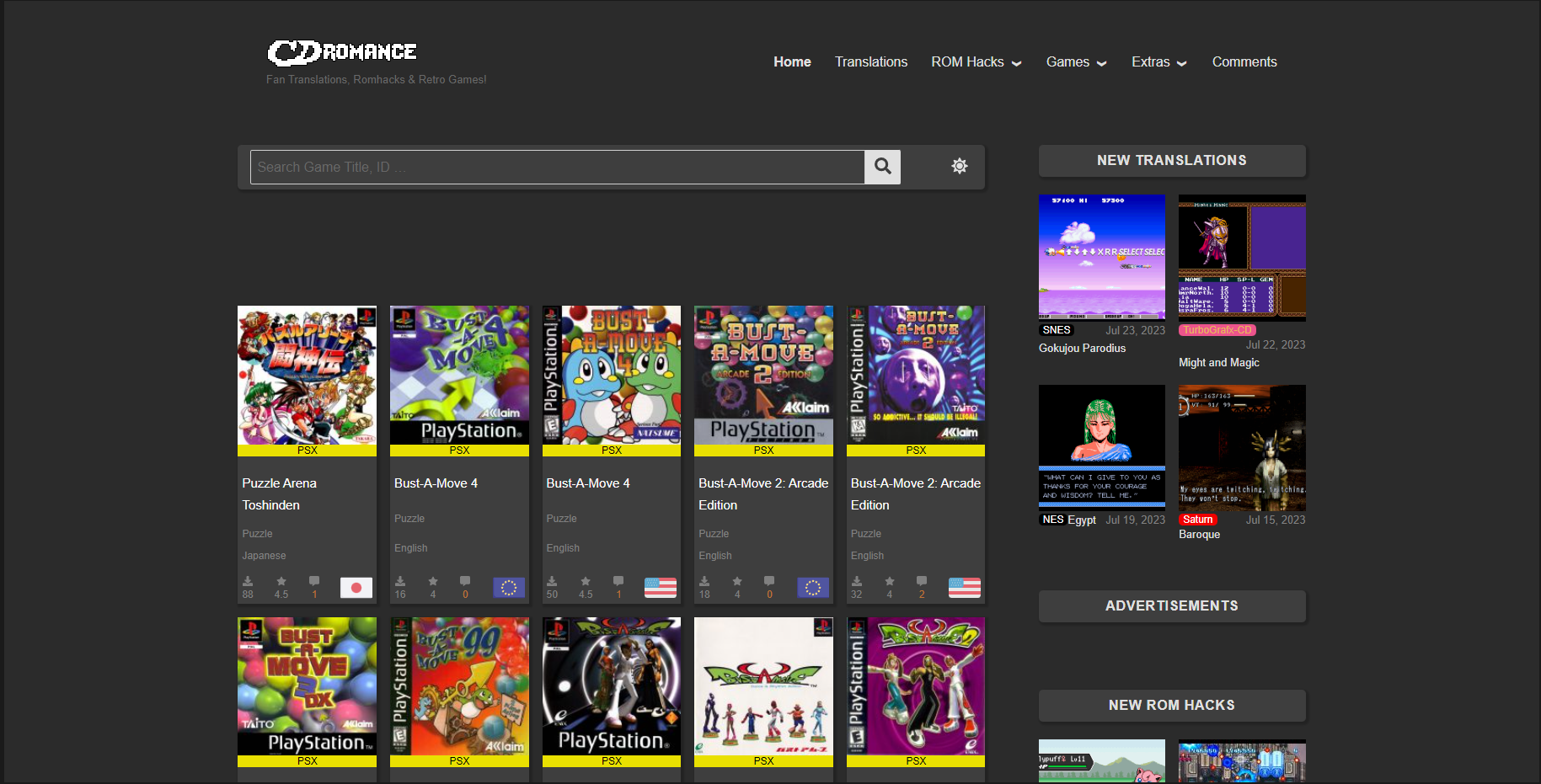The image size is (1541, 784).
Task: Click the Search Game Title input field
Action: pyautogui.click(x=557, y=167)
